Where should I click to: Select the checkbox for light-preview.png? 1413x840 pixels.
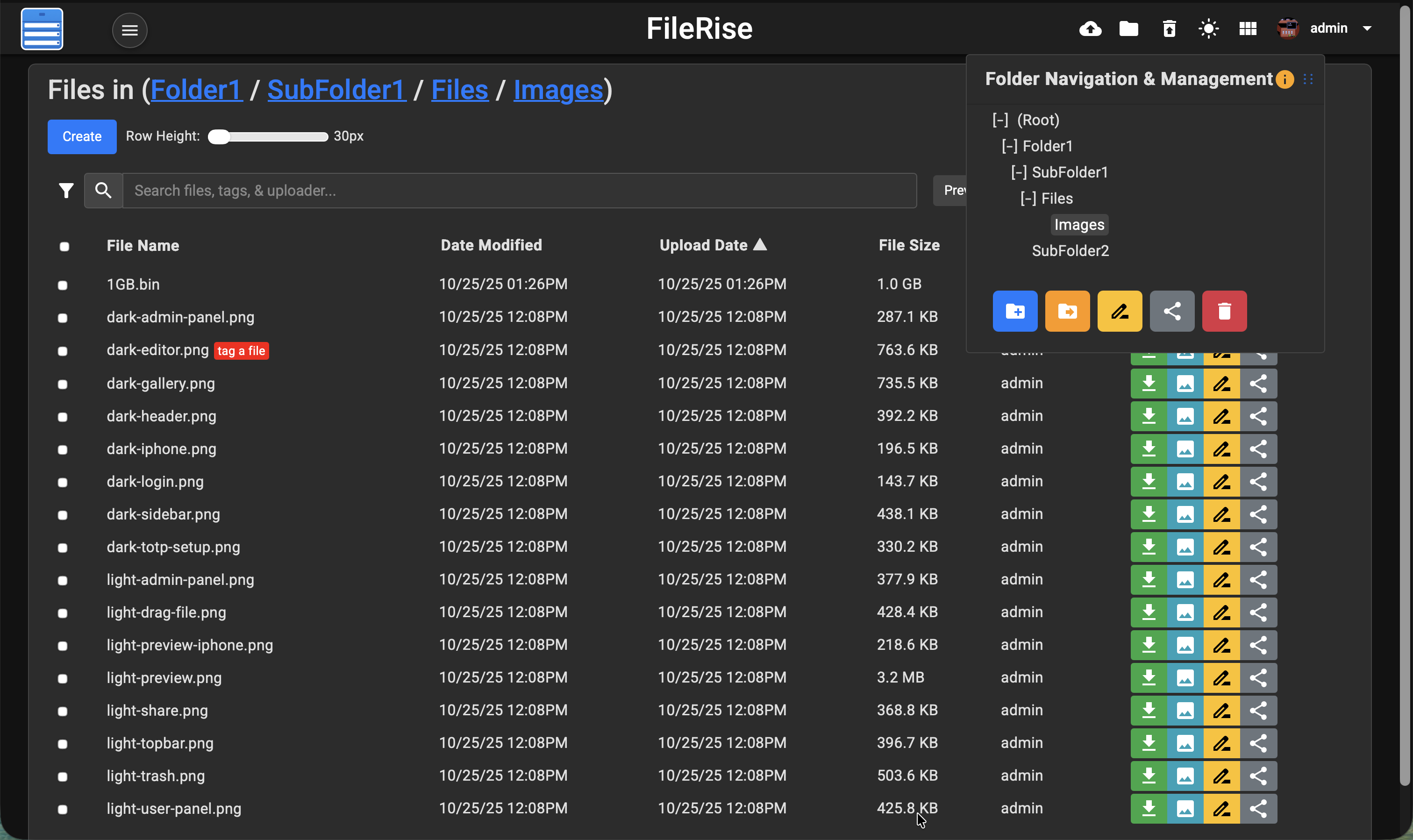(x=63, y=679)
